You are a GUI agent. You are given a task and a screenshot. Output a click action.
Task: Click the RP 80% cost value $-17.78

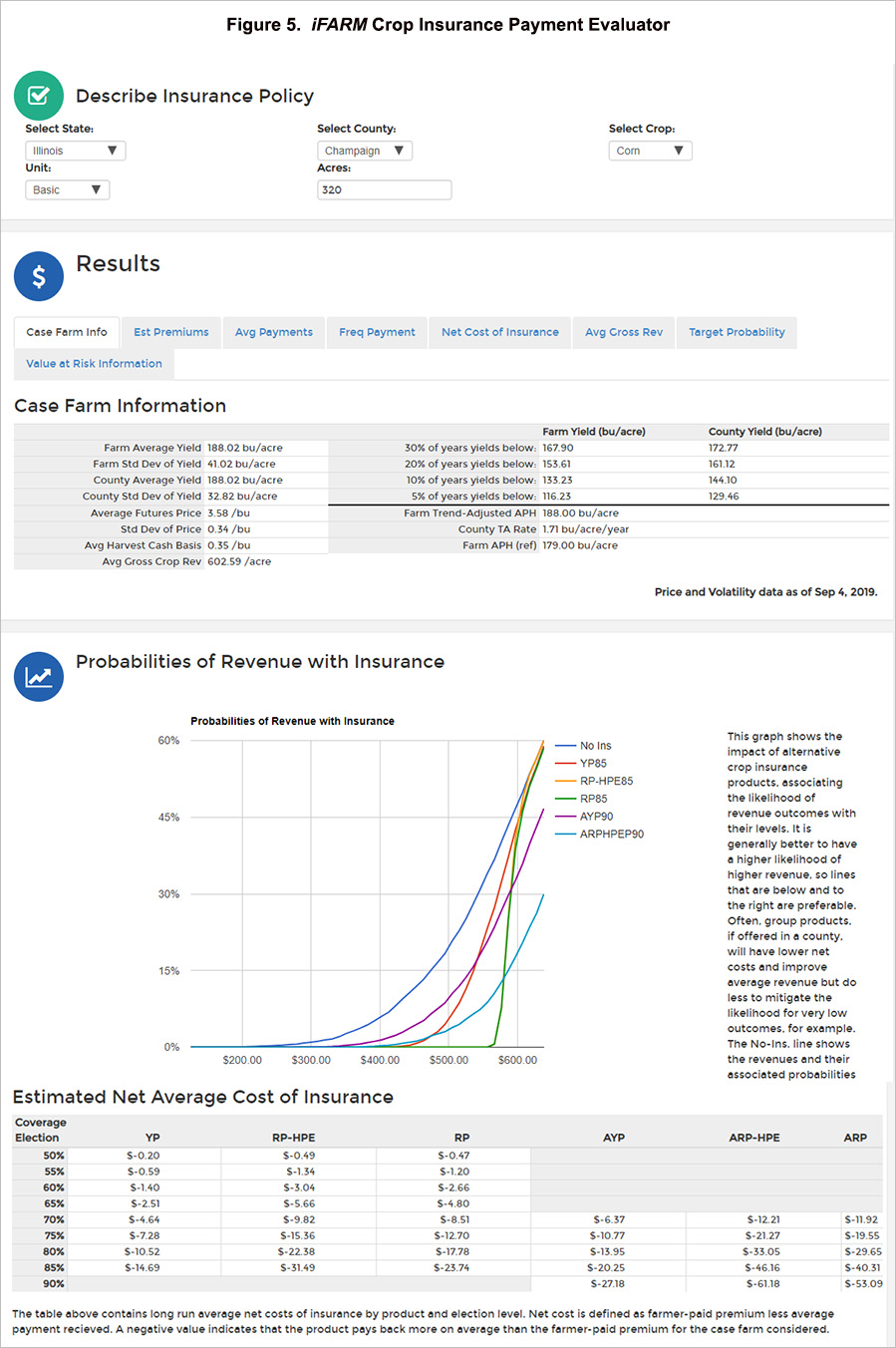click(451, 1251)
